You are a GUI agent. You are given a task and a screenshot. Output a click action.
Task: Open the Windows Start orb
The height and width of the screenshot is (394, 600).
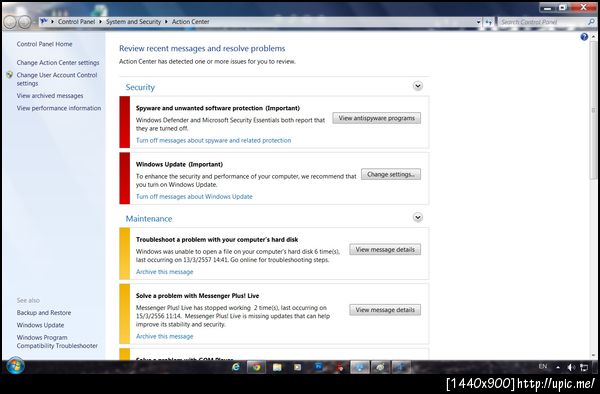(15, 366)
